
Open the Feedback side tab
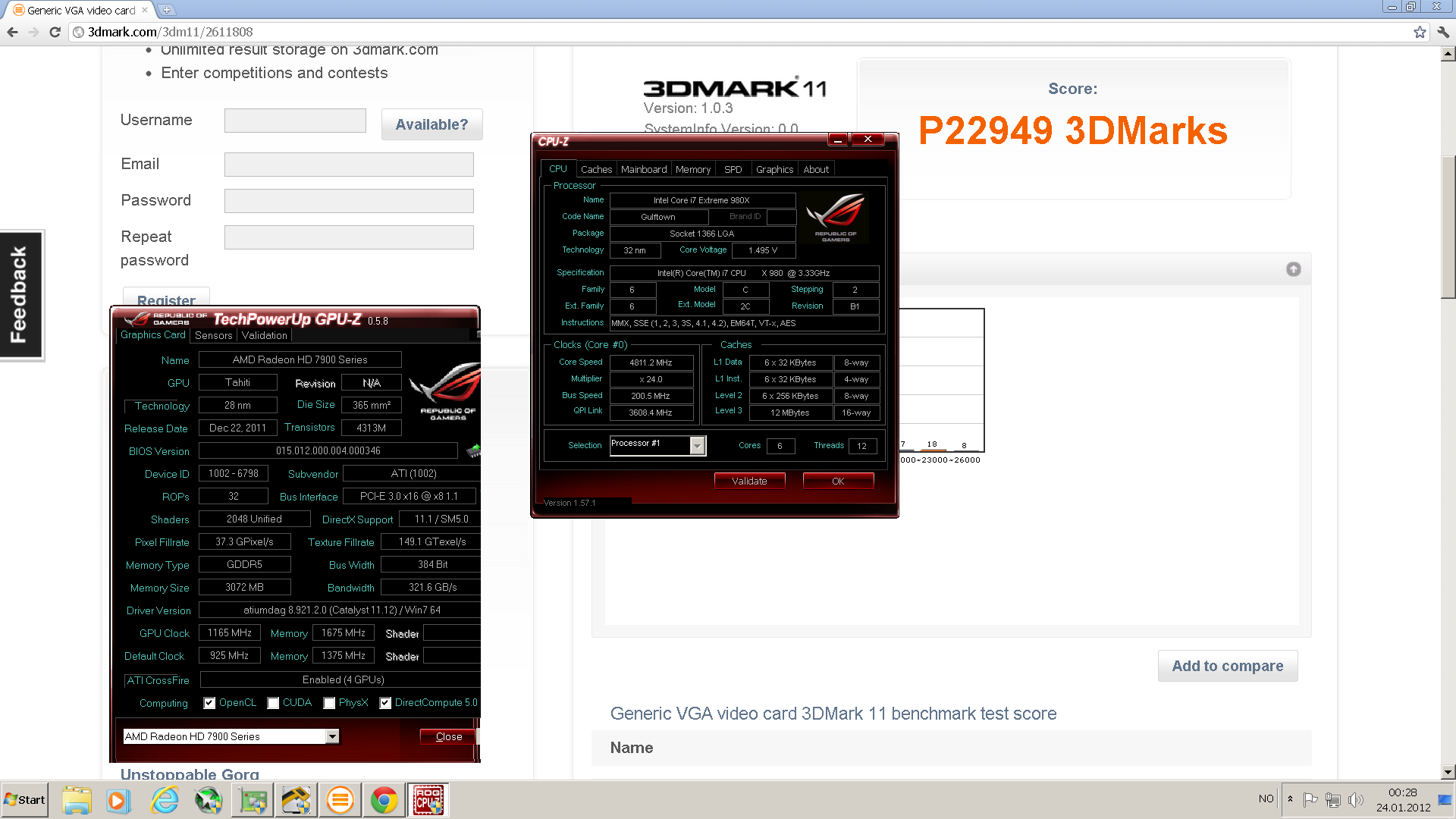pyautogui.click(x=21, y=294)
